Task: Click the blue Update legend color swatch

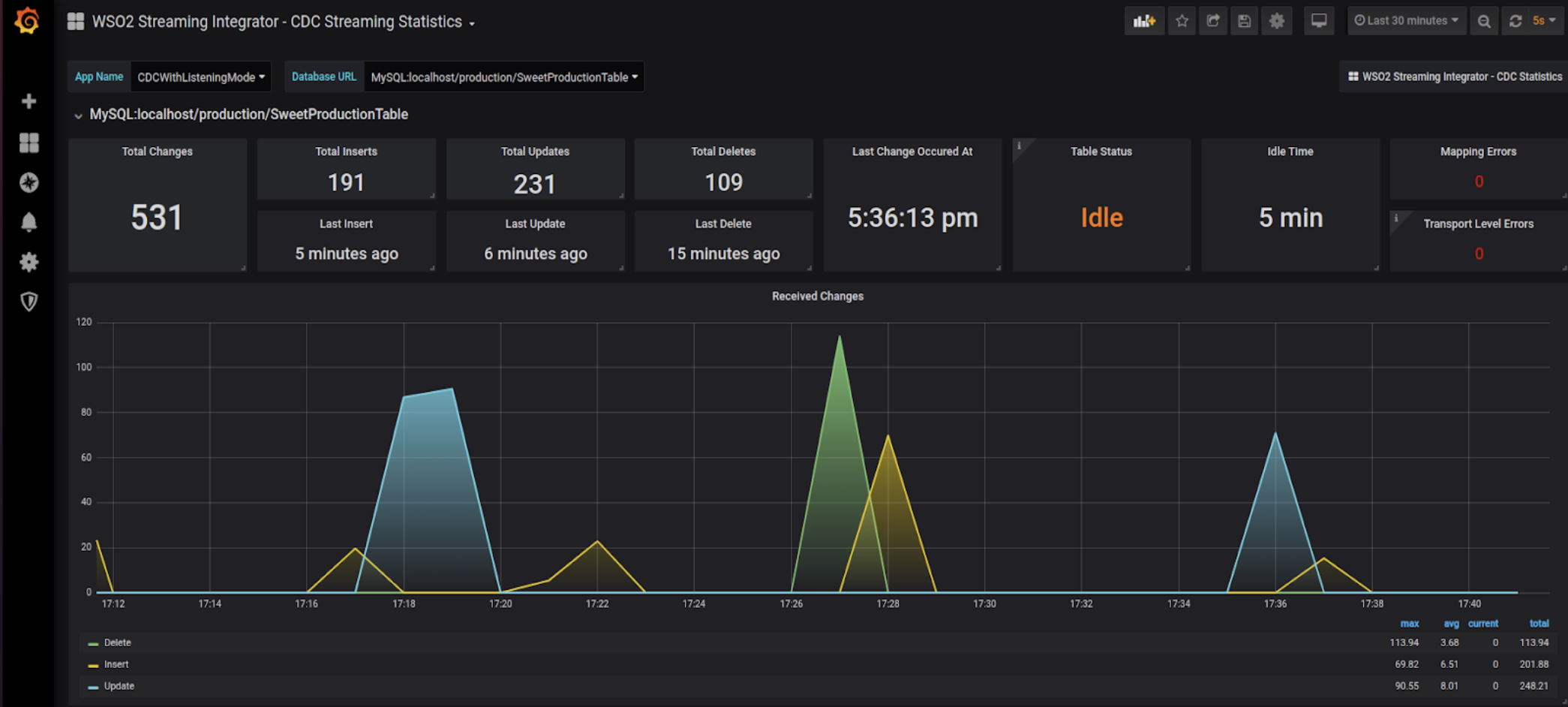Action: (x=93, y=687)
